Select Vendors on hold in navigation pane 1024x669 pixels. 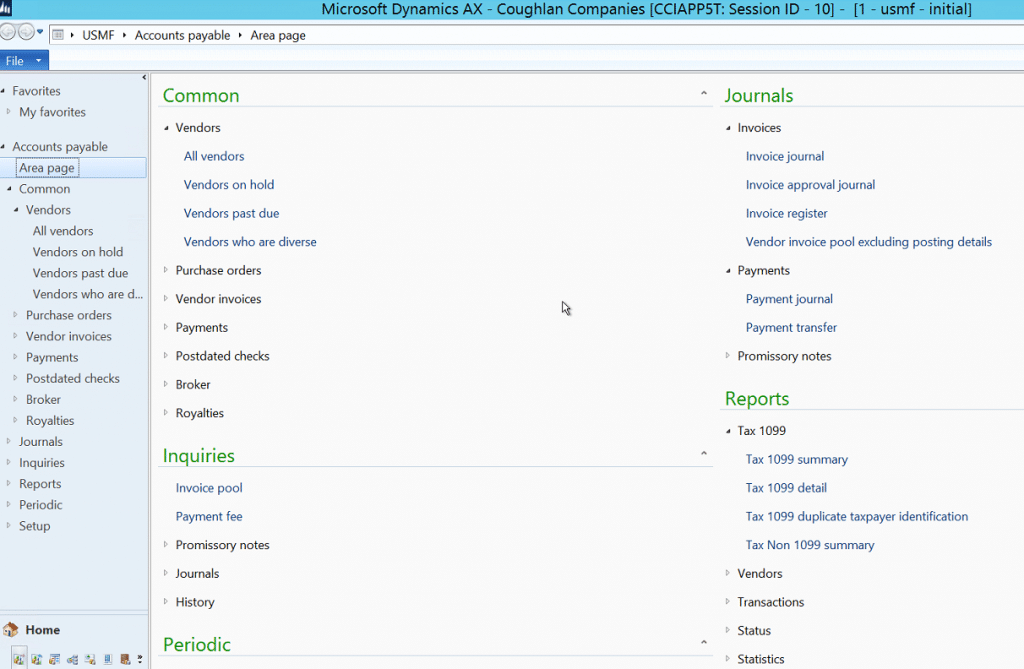pos(78,252)
